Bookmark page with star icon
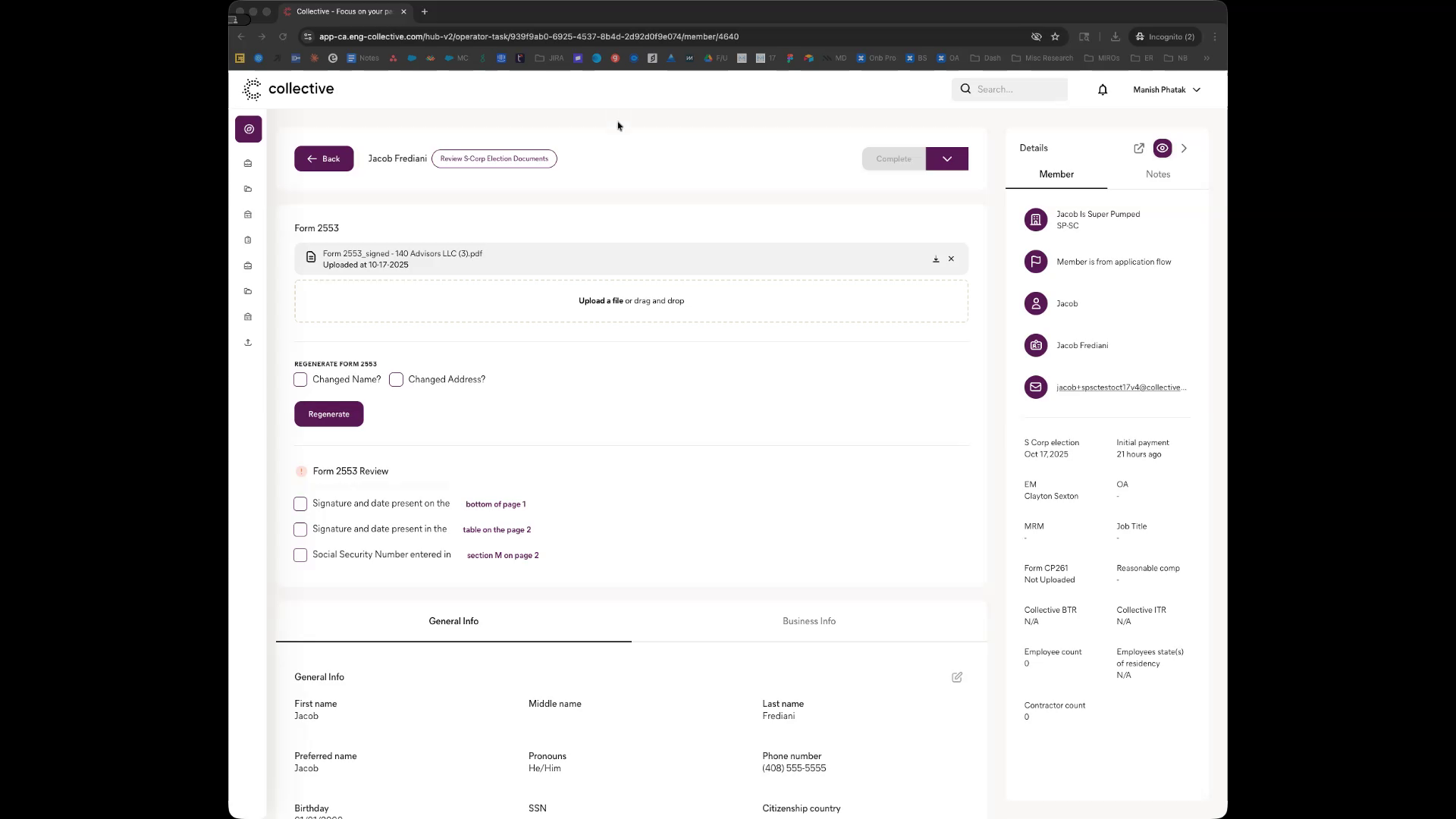The width and height of the screenshot is (1456, 819). 1055,36
